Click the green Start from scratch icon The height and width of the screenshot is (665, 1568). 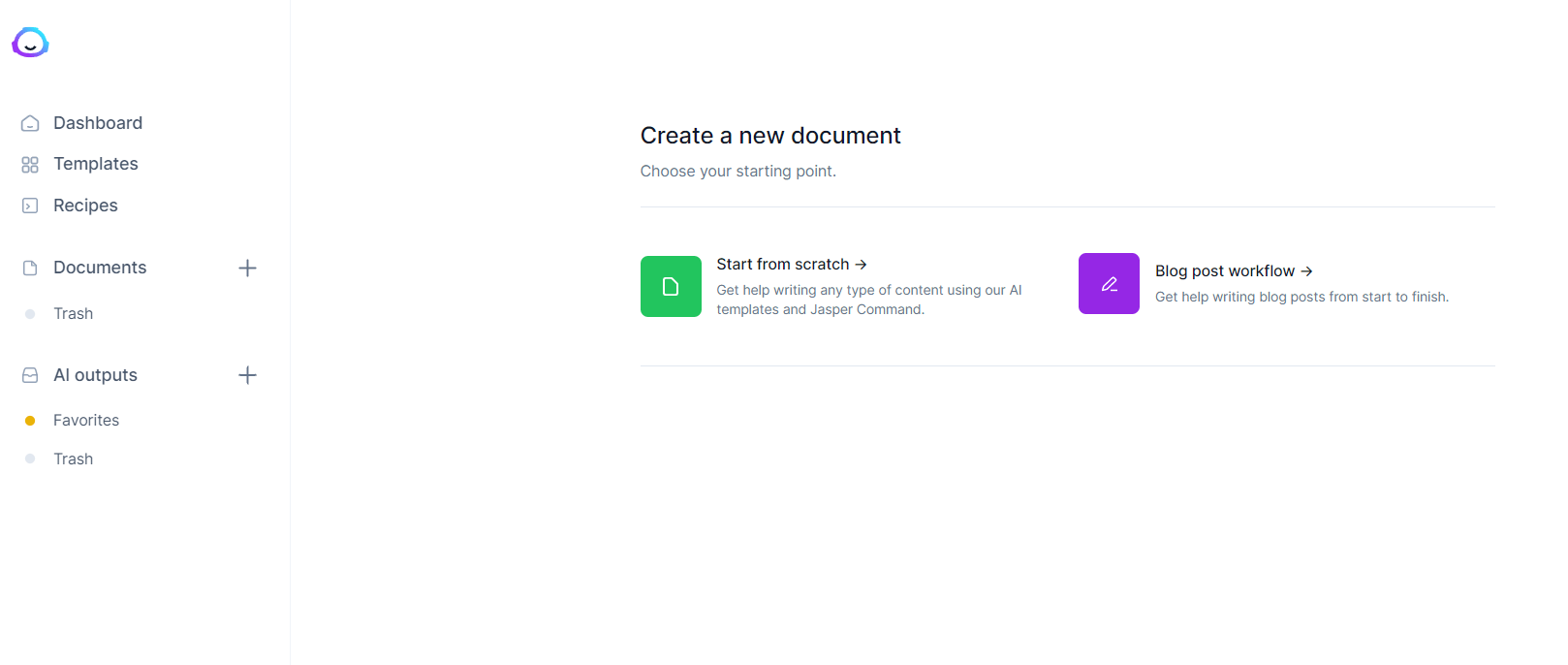click(671, 286)
